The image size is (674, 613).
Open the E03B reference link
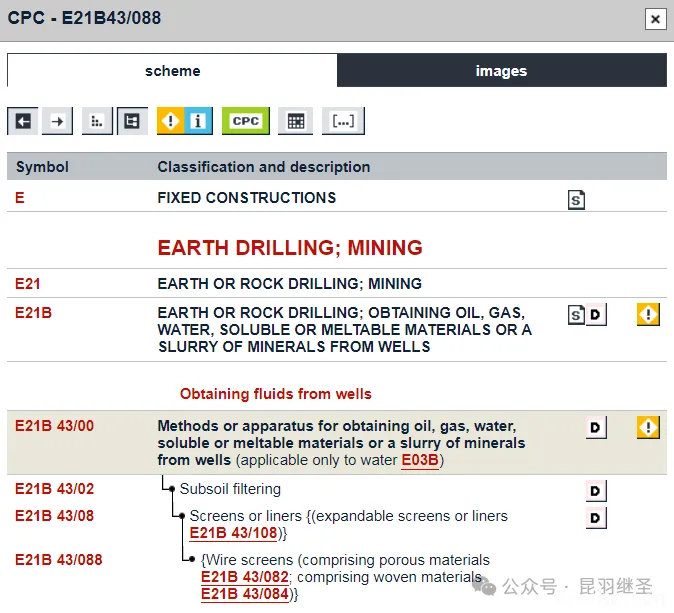pos(419,461)
